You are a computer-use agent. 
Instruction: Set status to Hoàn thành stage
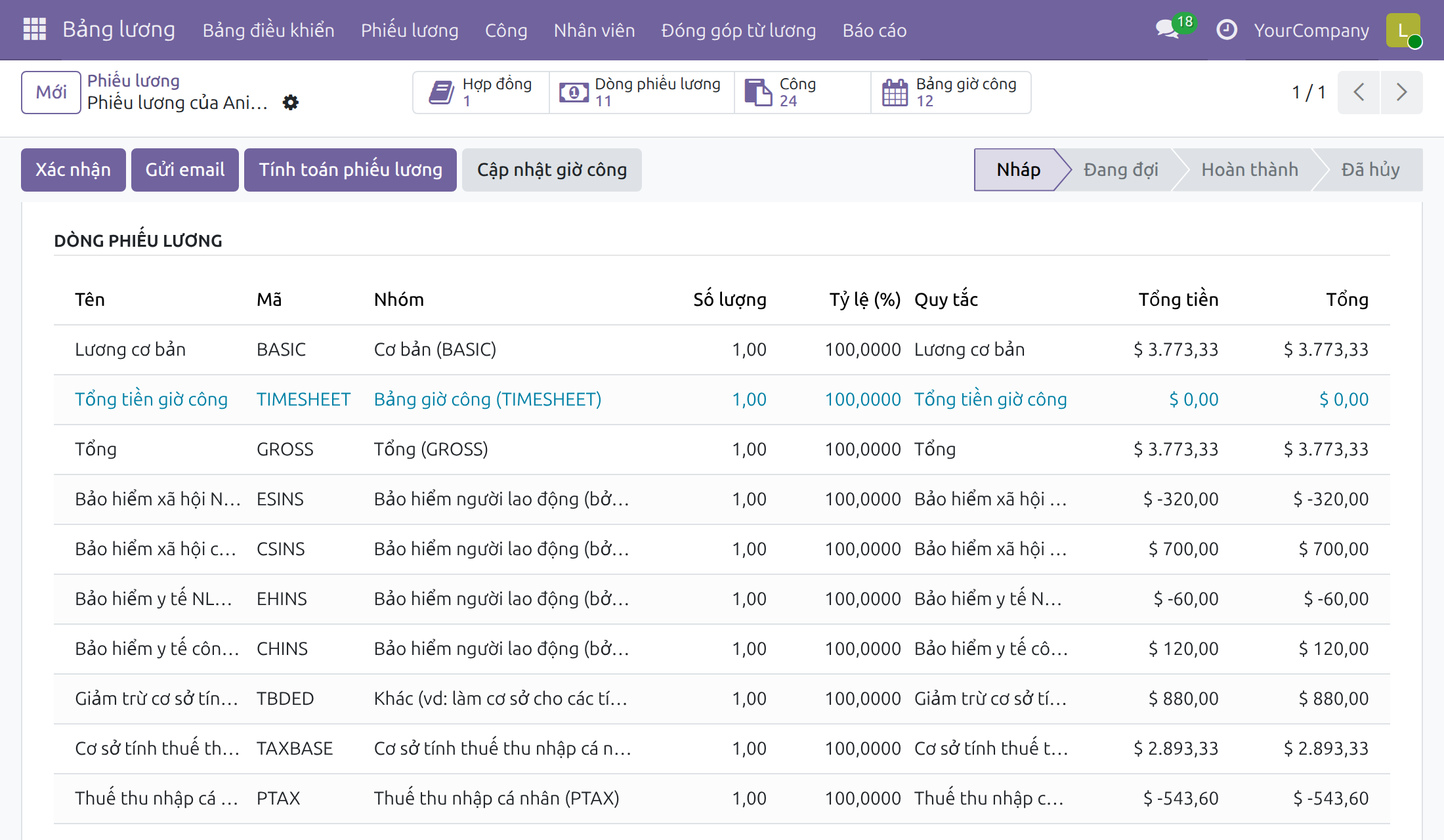tap(1250, 170)
